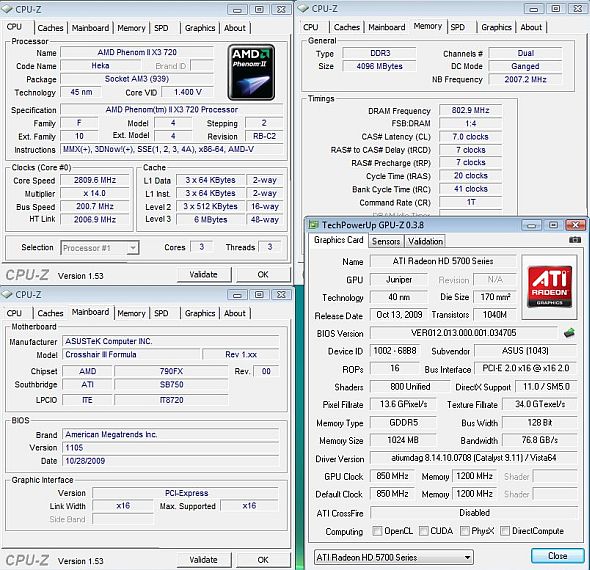
Task: Click the Shaders value 800 Unified
Action: pyautogui.click(x=410, y=386)
